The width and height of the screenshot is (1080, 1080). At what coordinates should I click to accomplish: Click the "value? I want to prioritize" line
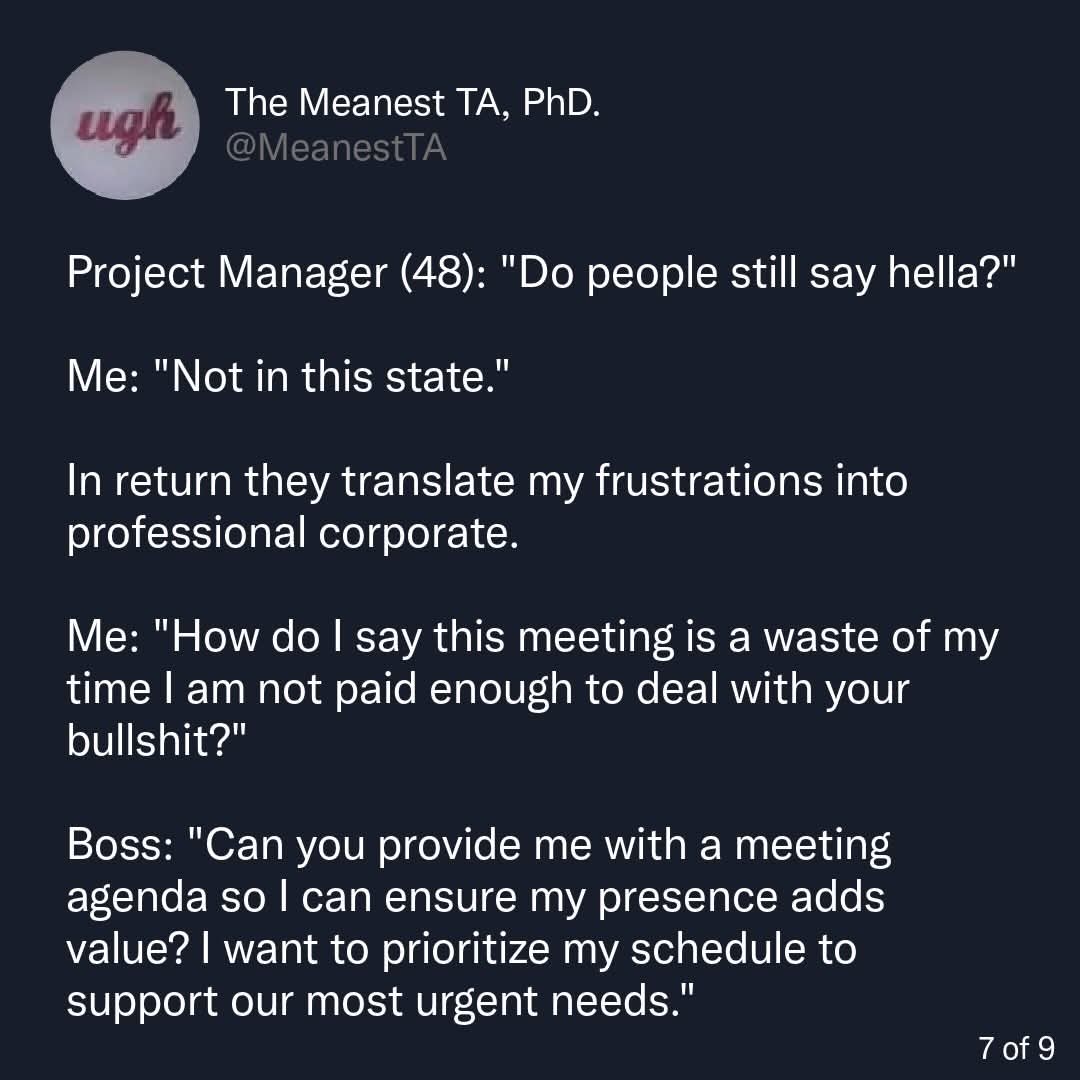pos(461,949)
